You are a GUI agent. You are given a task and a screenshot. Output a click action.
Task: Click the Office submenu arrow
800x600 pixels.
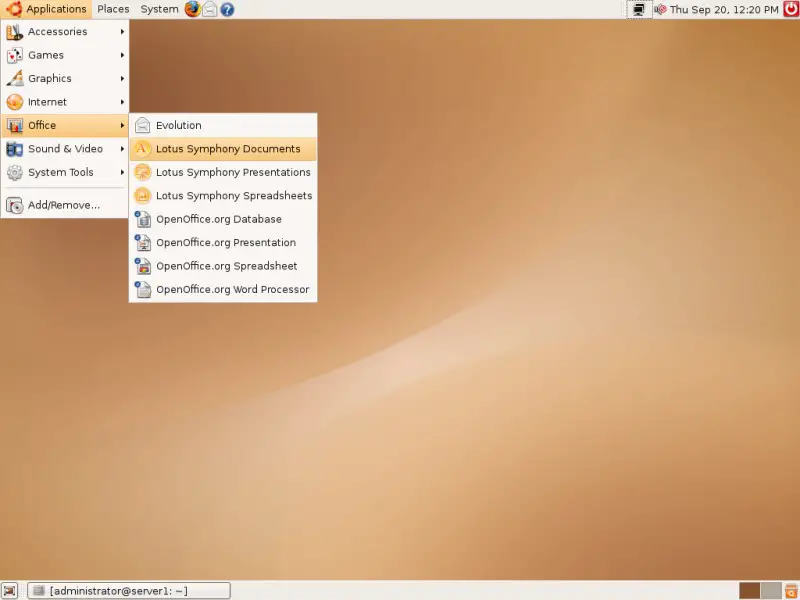point(122,126)
